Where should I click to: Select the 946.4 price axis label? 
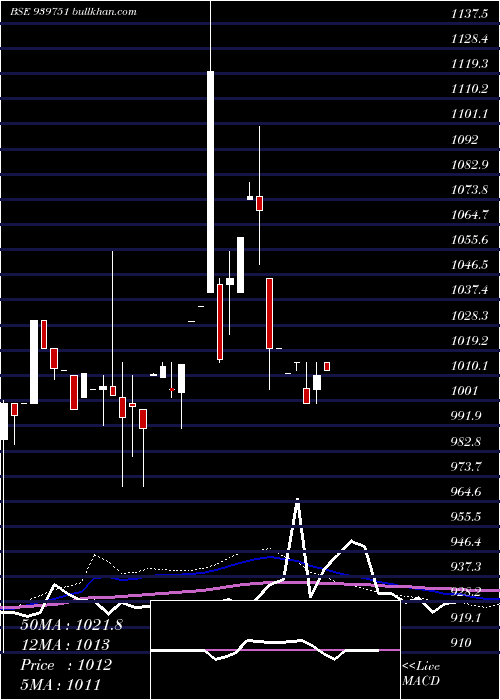click(467, 542)
